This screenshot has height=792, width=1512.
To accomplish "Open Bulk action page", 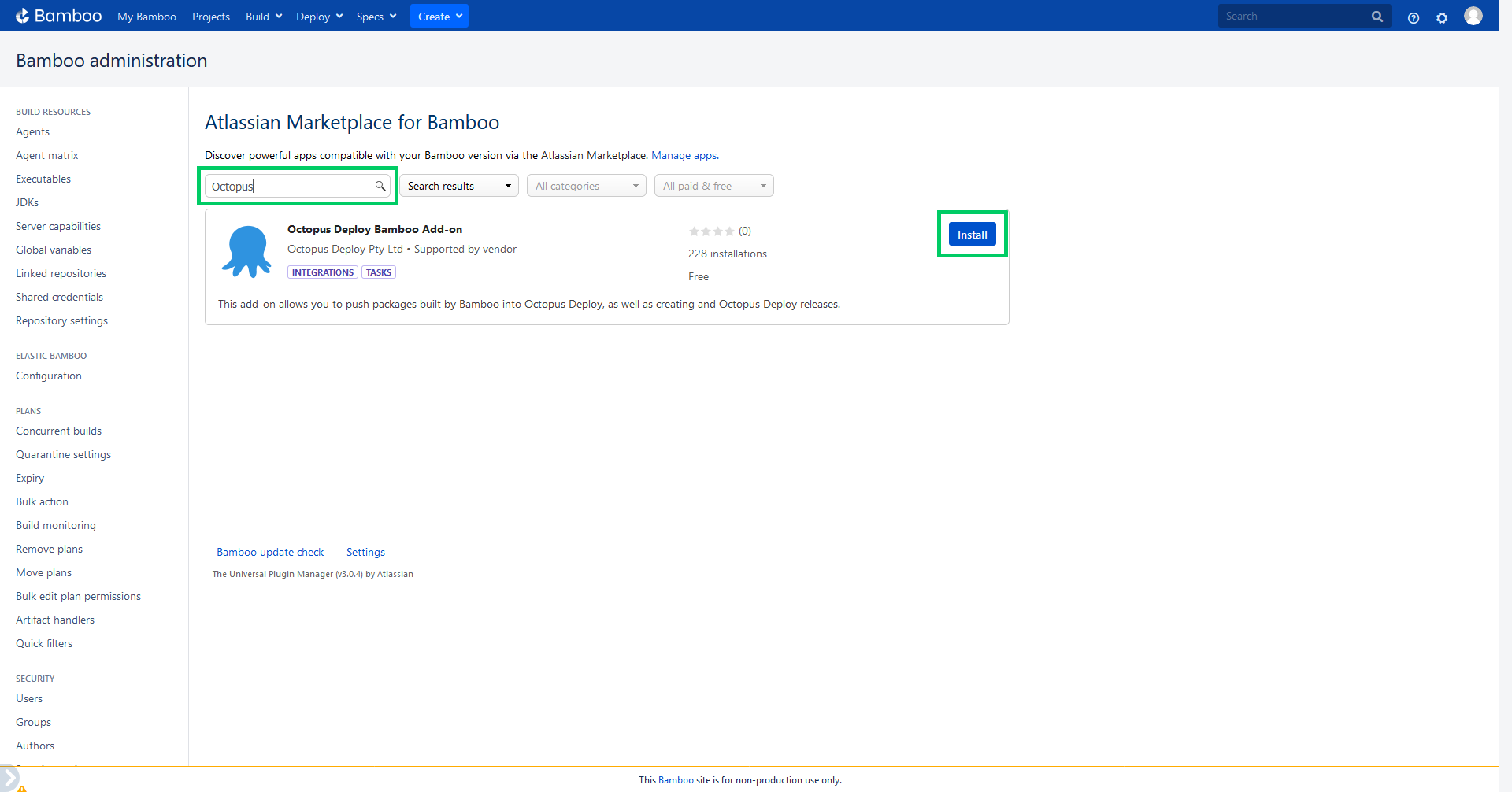I will (x=42, y=501).
